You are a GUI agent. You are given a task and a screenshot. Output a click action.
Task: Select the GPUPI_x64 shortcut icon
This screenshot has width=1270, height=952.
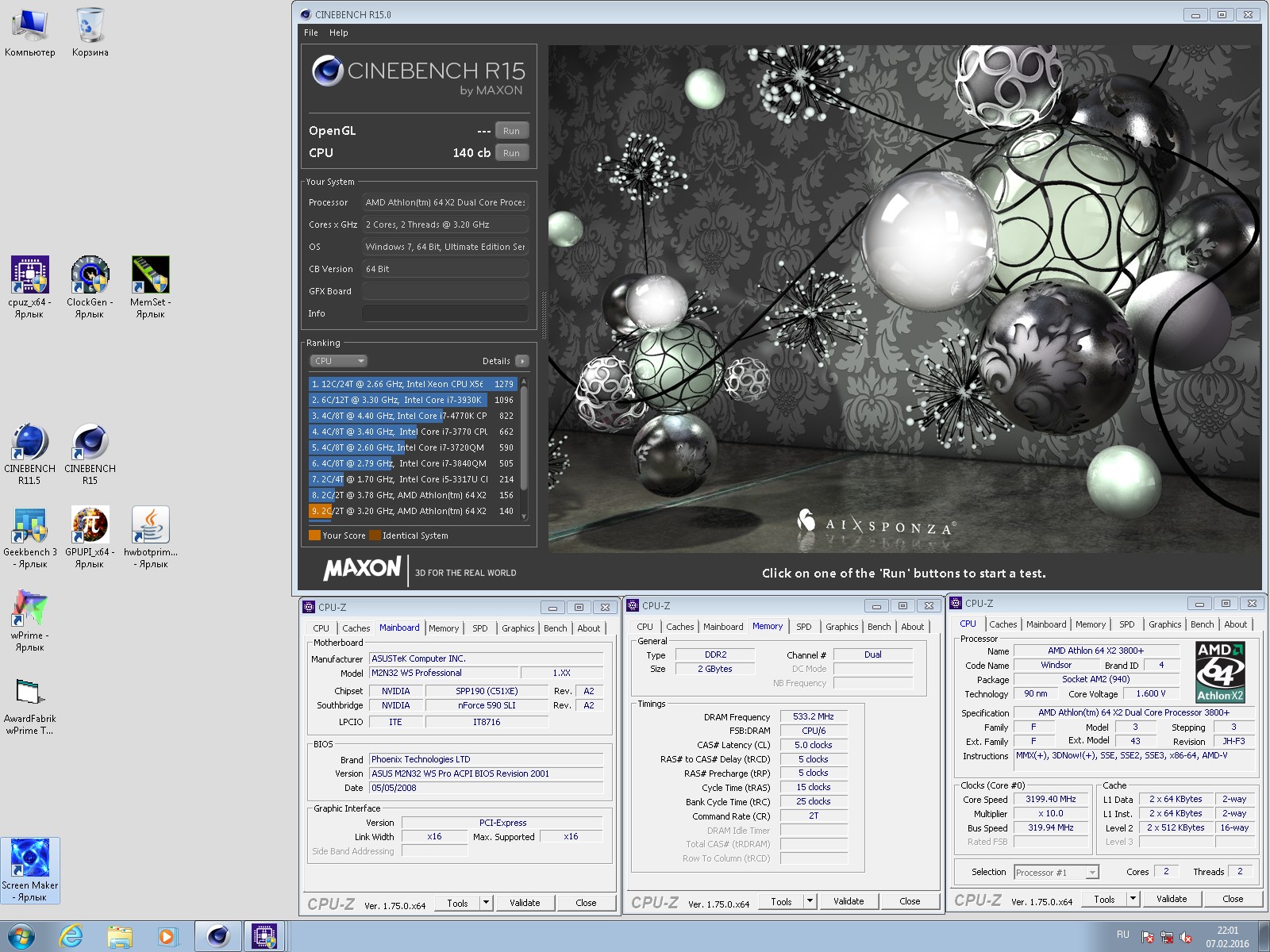(90, 537)
